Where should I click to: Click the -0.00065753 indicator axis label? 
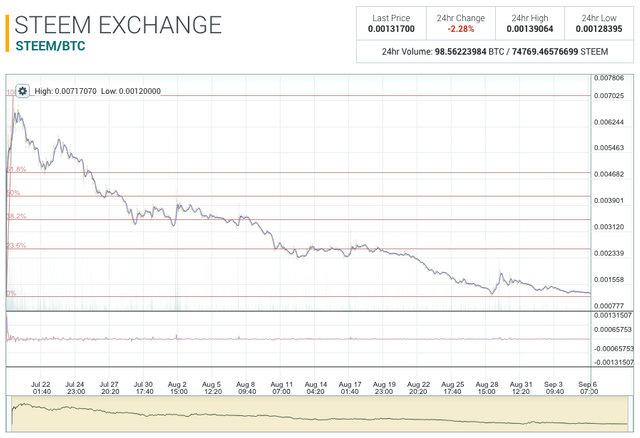pos(614,349)
